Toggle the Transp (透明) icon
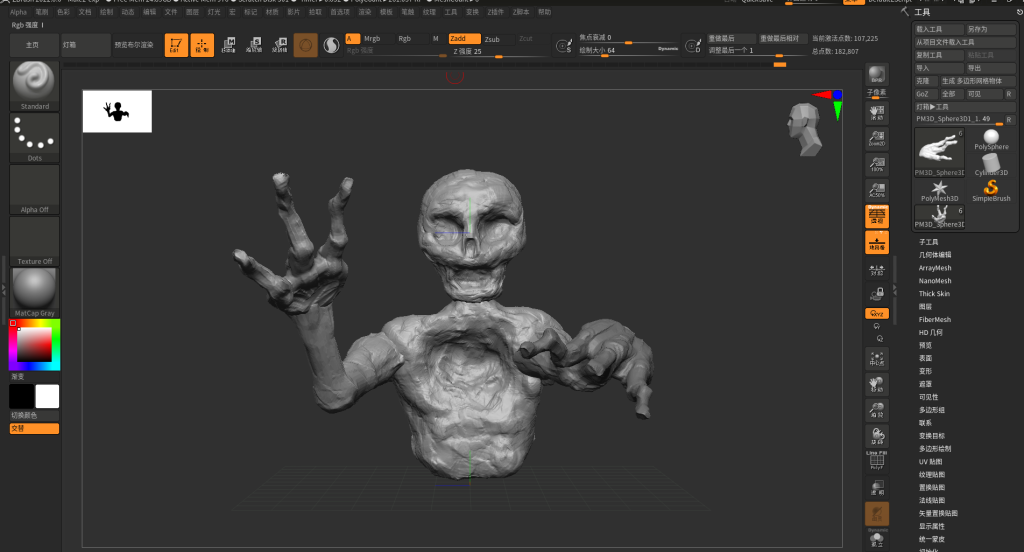1024x552 pixels. (x=876, y=488)
